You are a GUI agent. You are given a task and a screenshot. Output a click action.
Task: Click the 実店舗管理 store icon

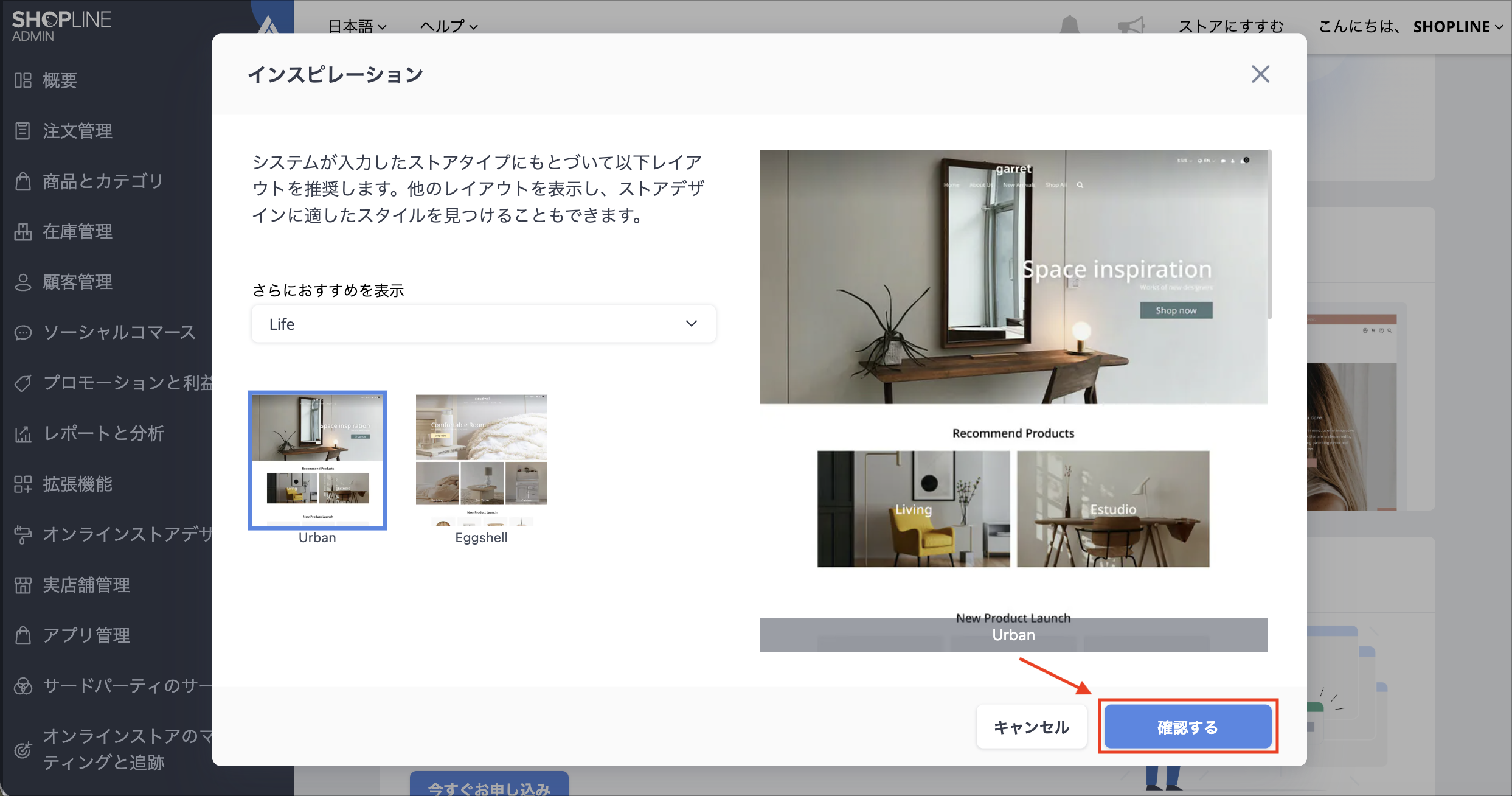[x=23, y=585]
